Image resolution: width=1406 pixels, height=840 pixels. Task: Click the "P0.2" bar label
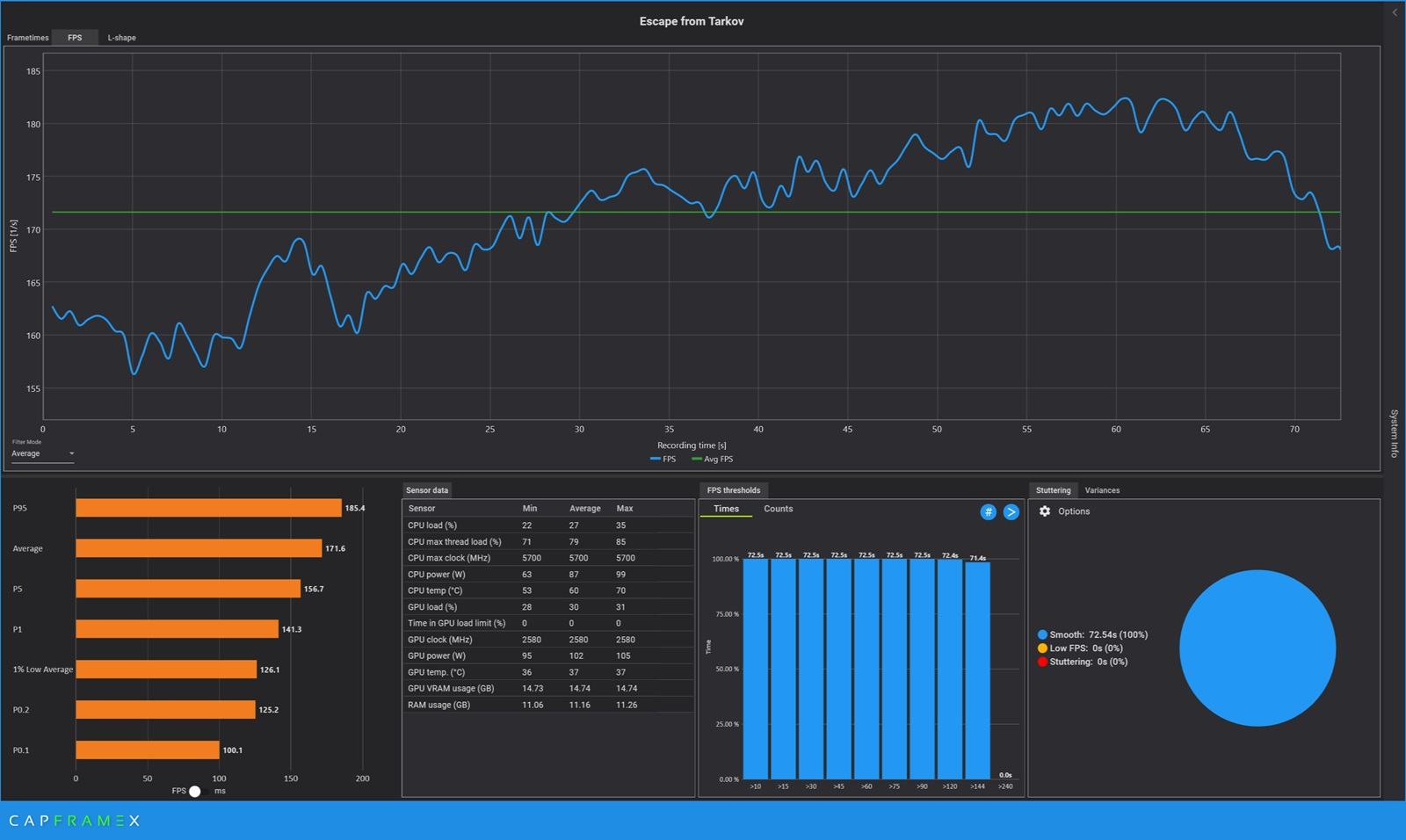point(21,710)
